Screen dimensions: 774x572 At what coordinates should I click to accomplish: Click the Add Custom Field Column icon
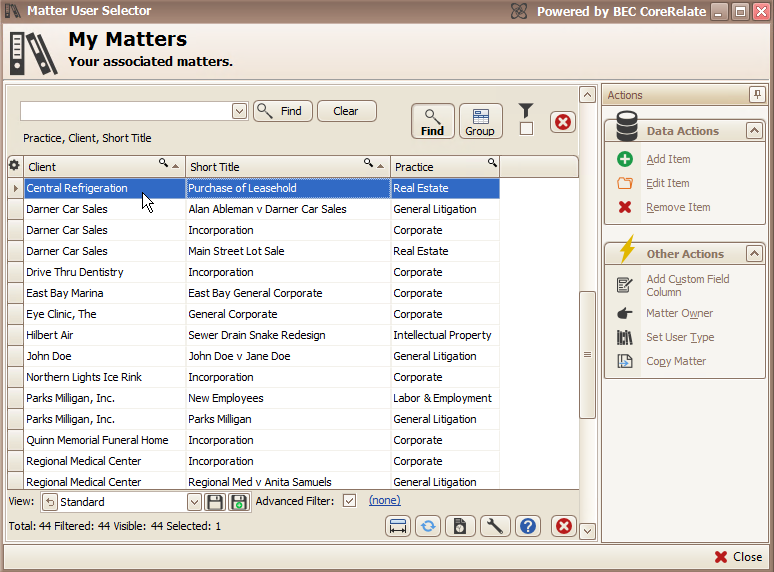pos(625,285)
